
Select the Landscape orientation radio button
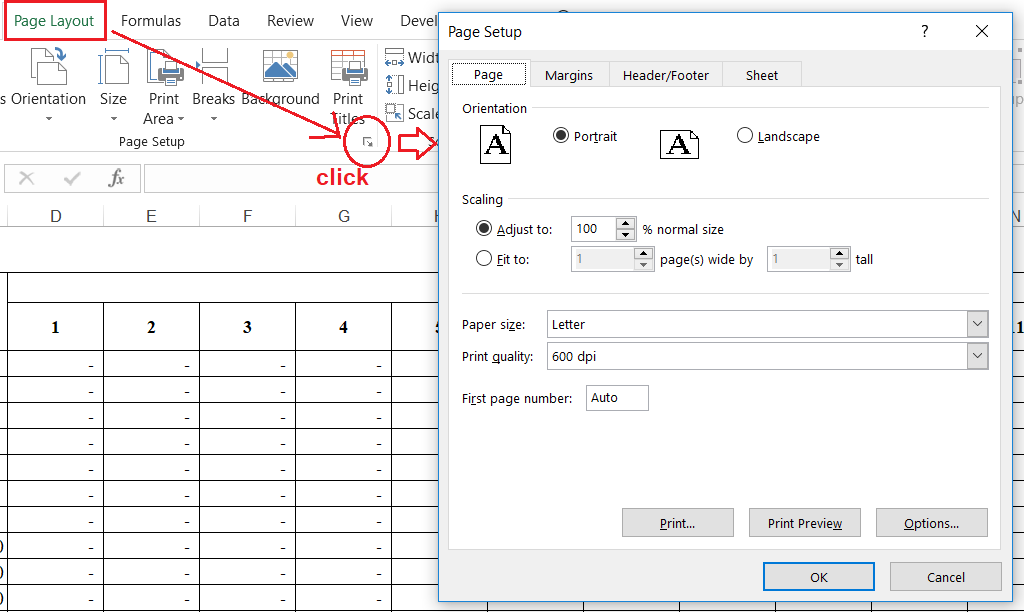point(744,136)
